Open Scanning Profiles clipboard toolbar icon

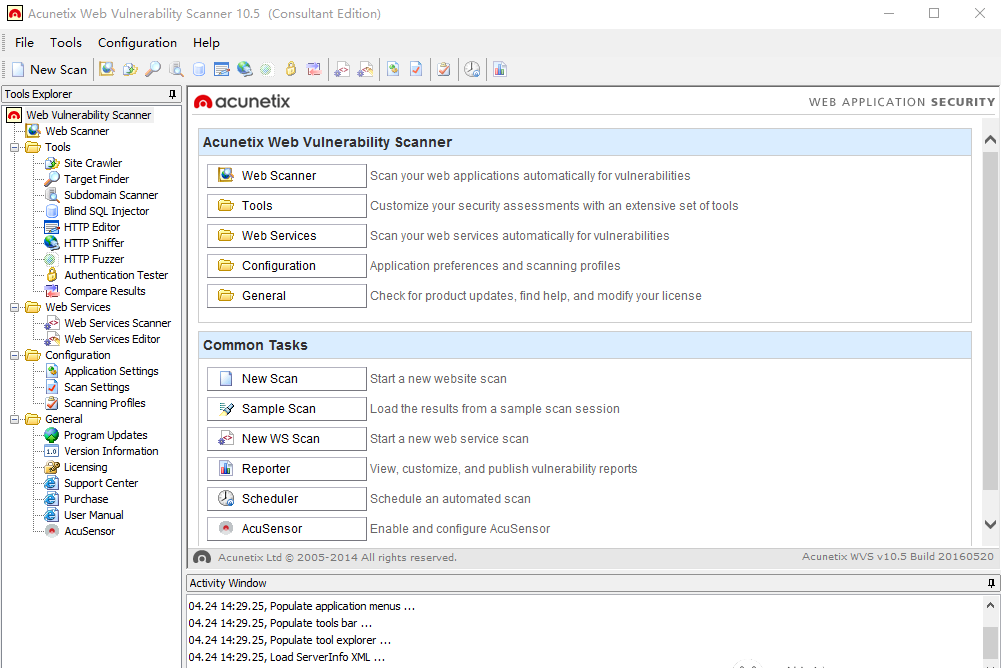[444, 69]
